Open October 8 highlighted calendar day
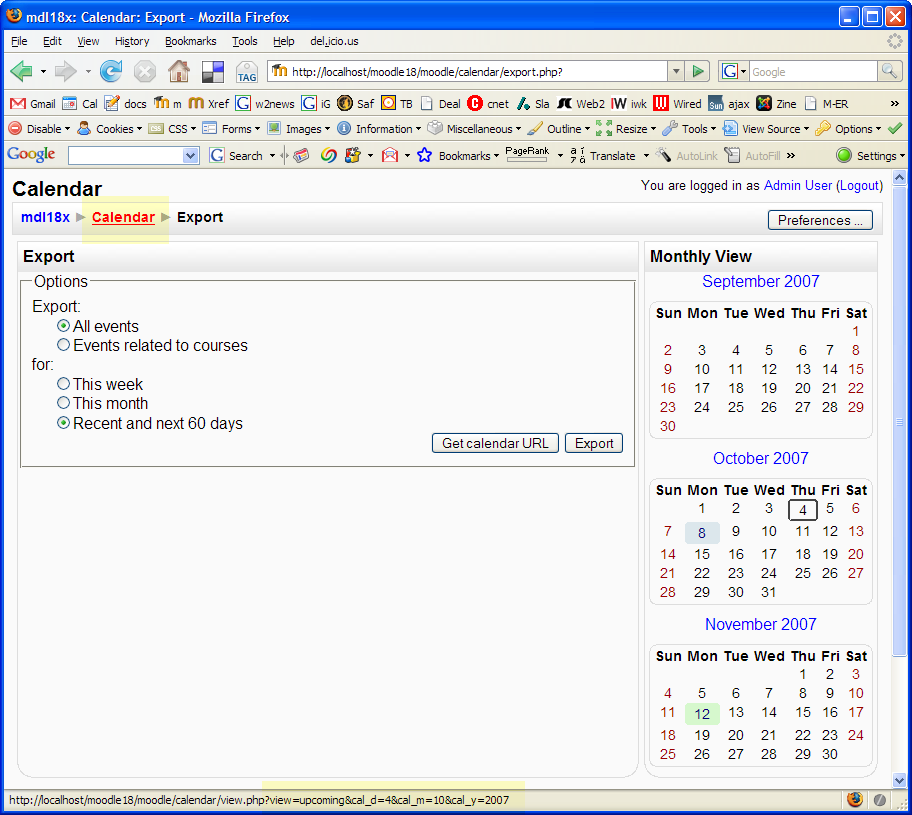This screenshot has width=912, height=815. pyautogui.click(x=702, y=532)
